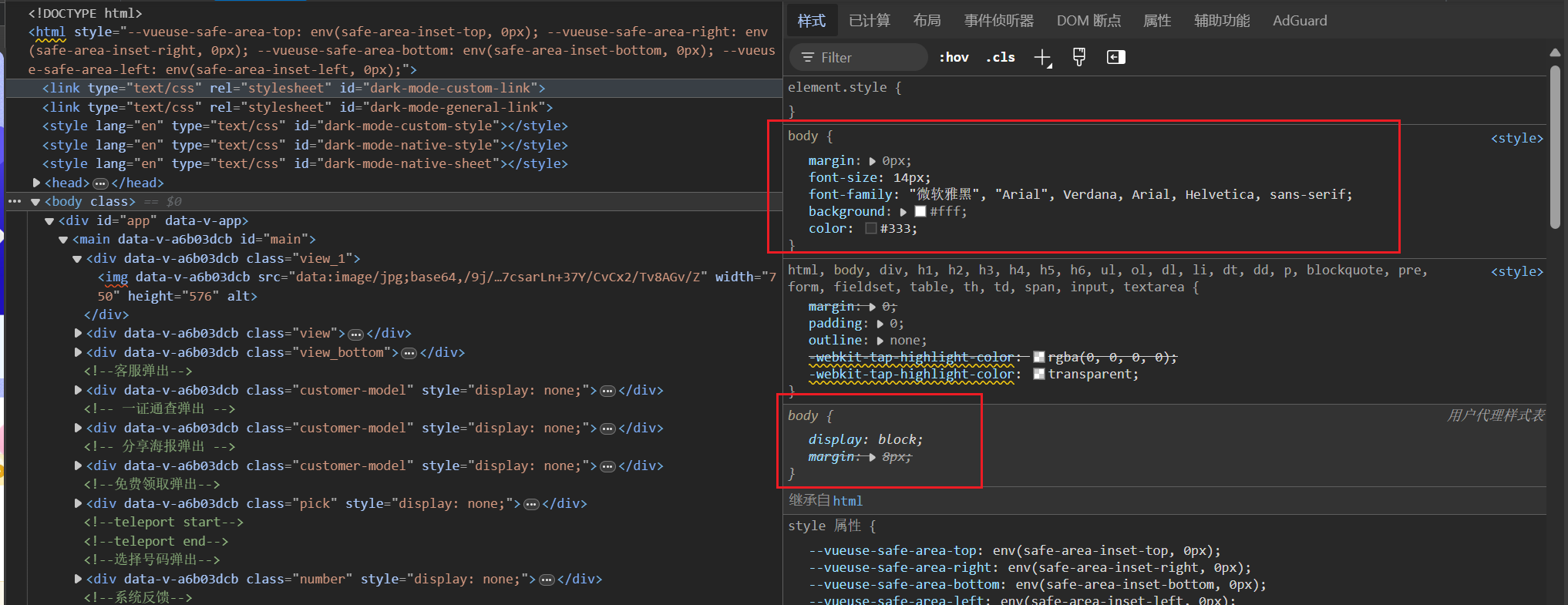Expand the head element node

(x=36, y=183)
